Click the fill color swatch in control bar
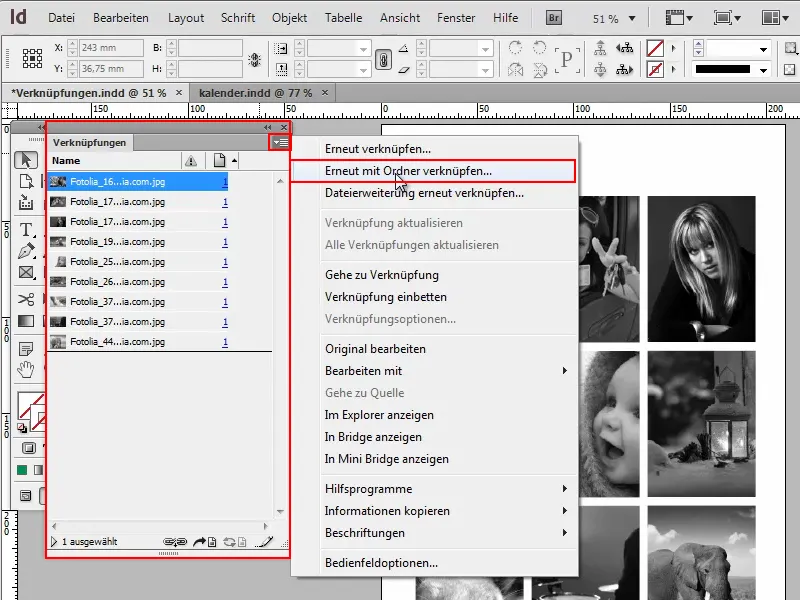 click(655, 48)
